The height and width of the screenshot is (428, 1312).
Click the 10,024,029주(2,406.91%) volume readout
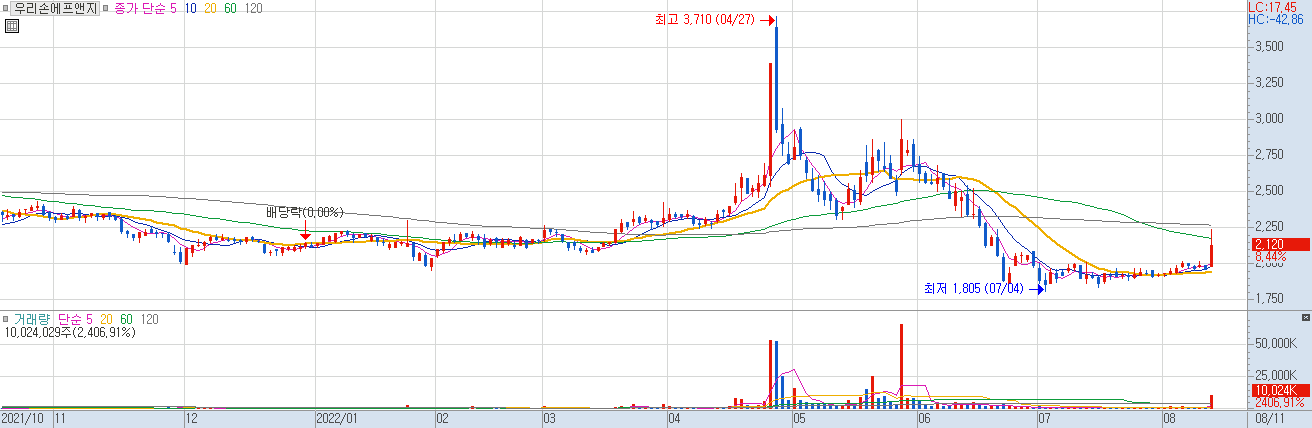tap(70, 332)
